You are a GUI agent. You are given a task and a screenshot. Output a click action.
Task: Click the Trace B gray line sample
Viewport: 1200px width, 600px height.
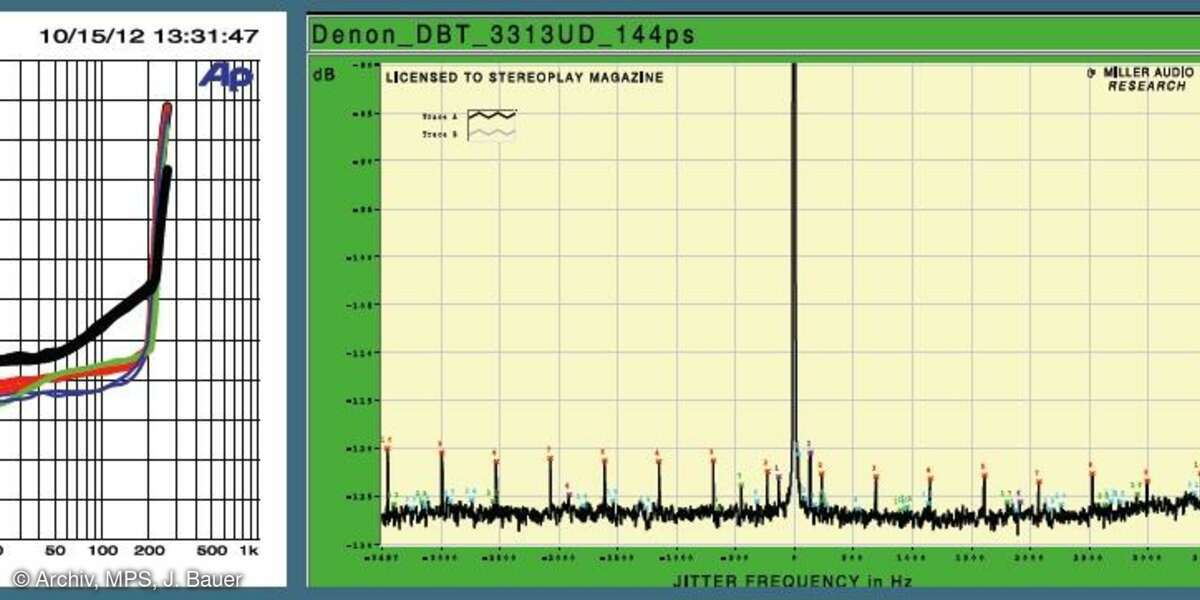(493, 134)
